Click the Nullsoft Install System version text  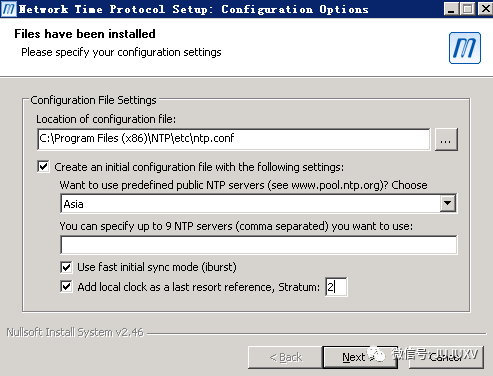click(x=75, y=332)
